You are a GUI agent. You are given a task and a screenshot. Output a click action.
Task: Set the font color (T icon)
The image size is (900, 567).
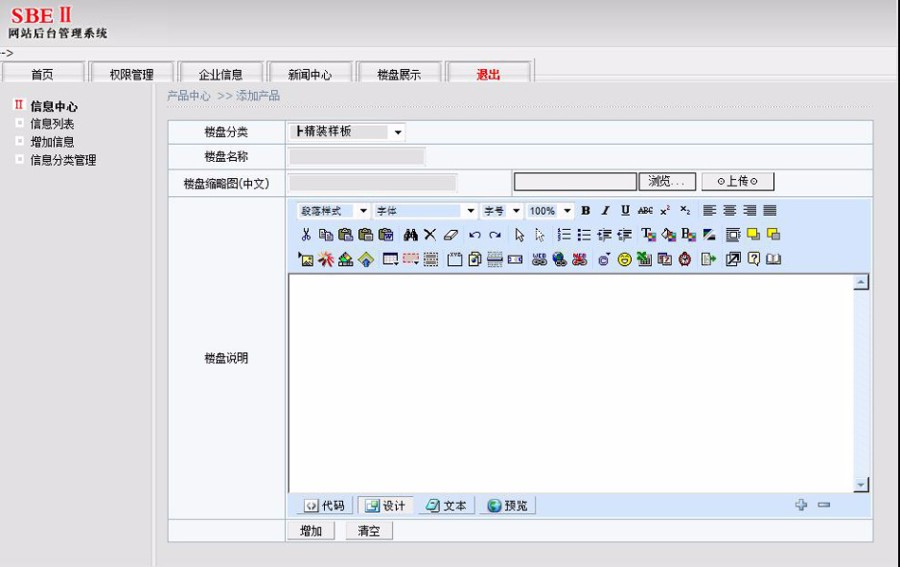point(648,235)
